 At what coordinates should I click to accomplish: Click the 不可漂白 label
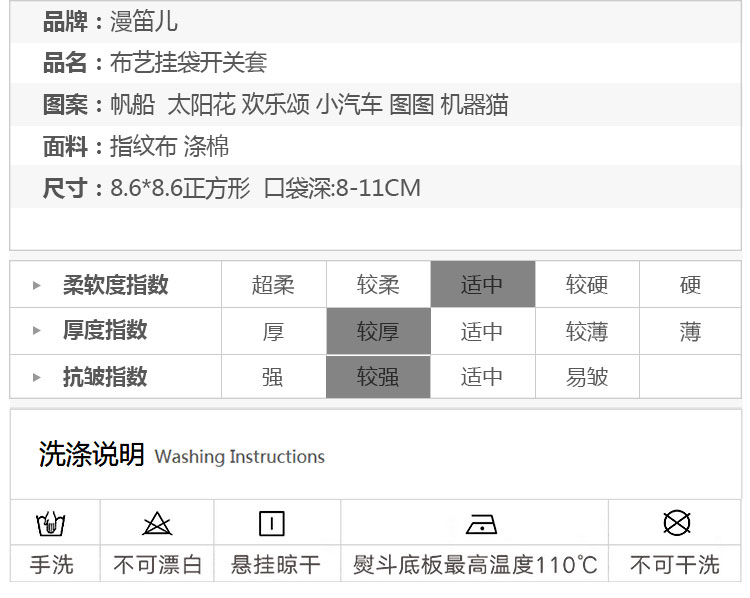point(158,565)
